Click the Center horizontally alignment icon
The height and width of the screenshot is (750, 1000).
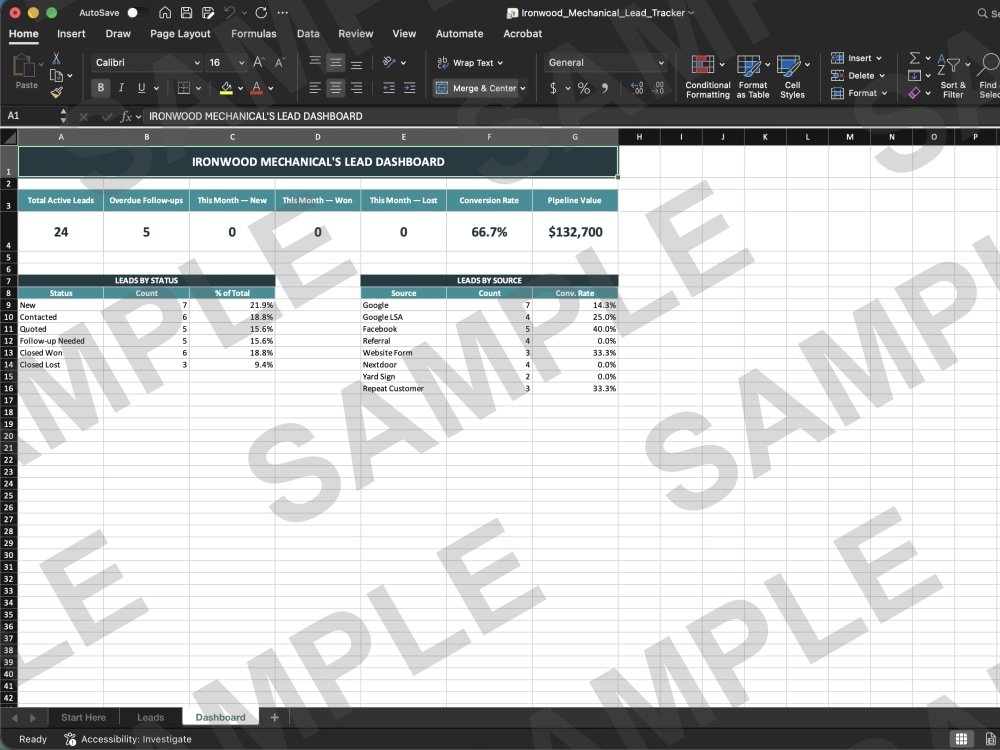(x=335, y=88)
